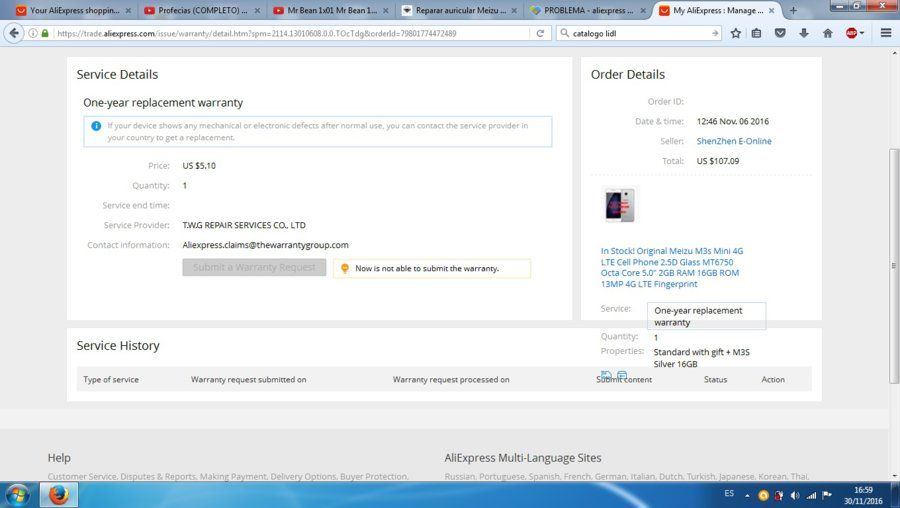
Task: Open the Meizu M3s Mini product link
Action: (x=672, y=267)
